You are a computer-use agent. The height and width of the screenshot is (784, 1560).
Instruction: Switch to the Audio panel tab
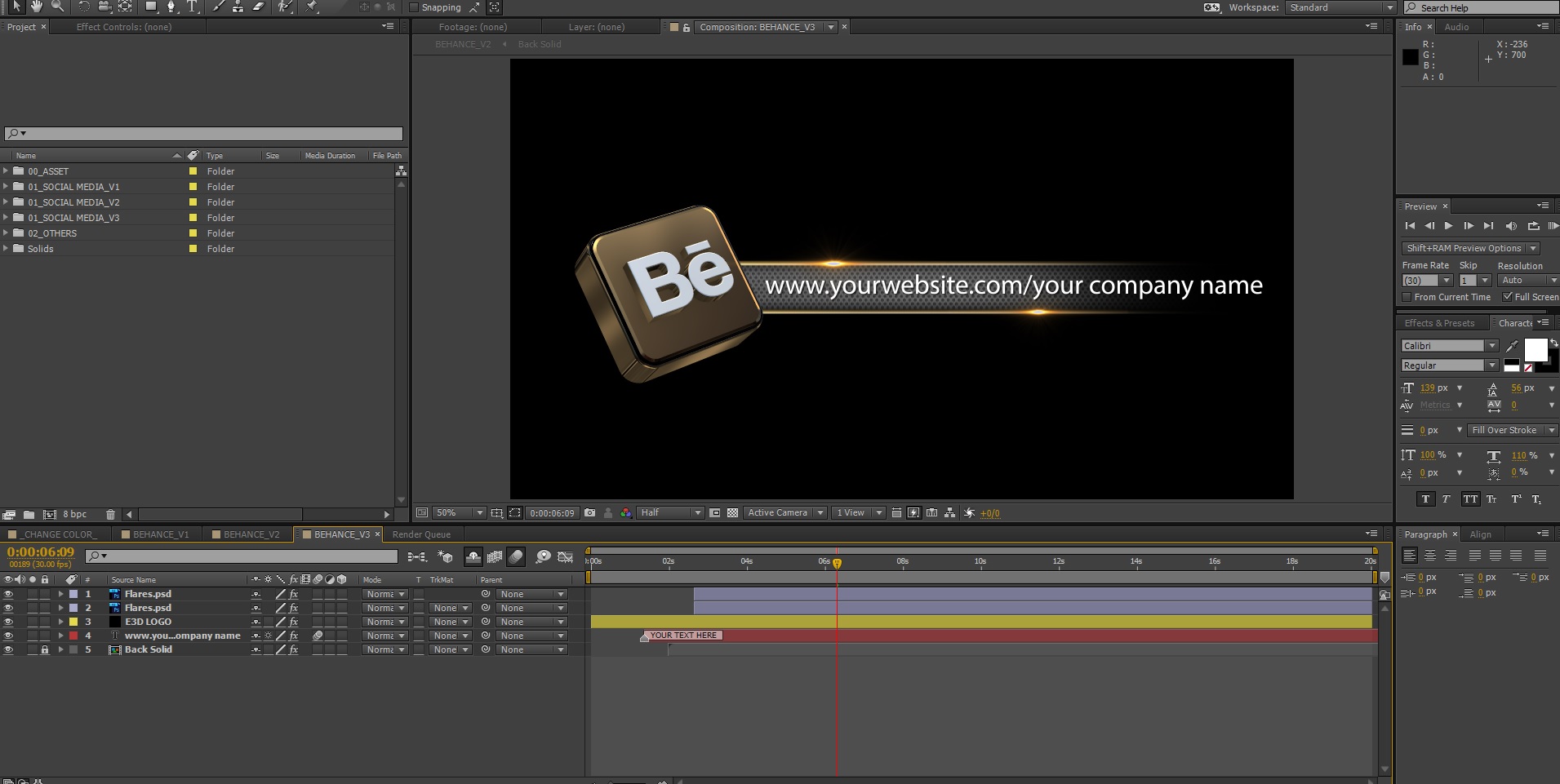(1456, 27)
